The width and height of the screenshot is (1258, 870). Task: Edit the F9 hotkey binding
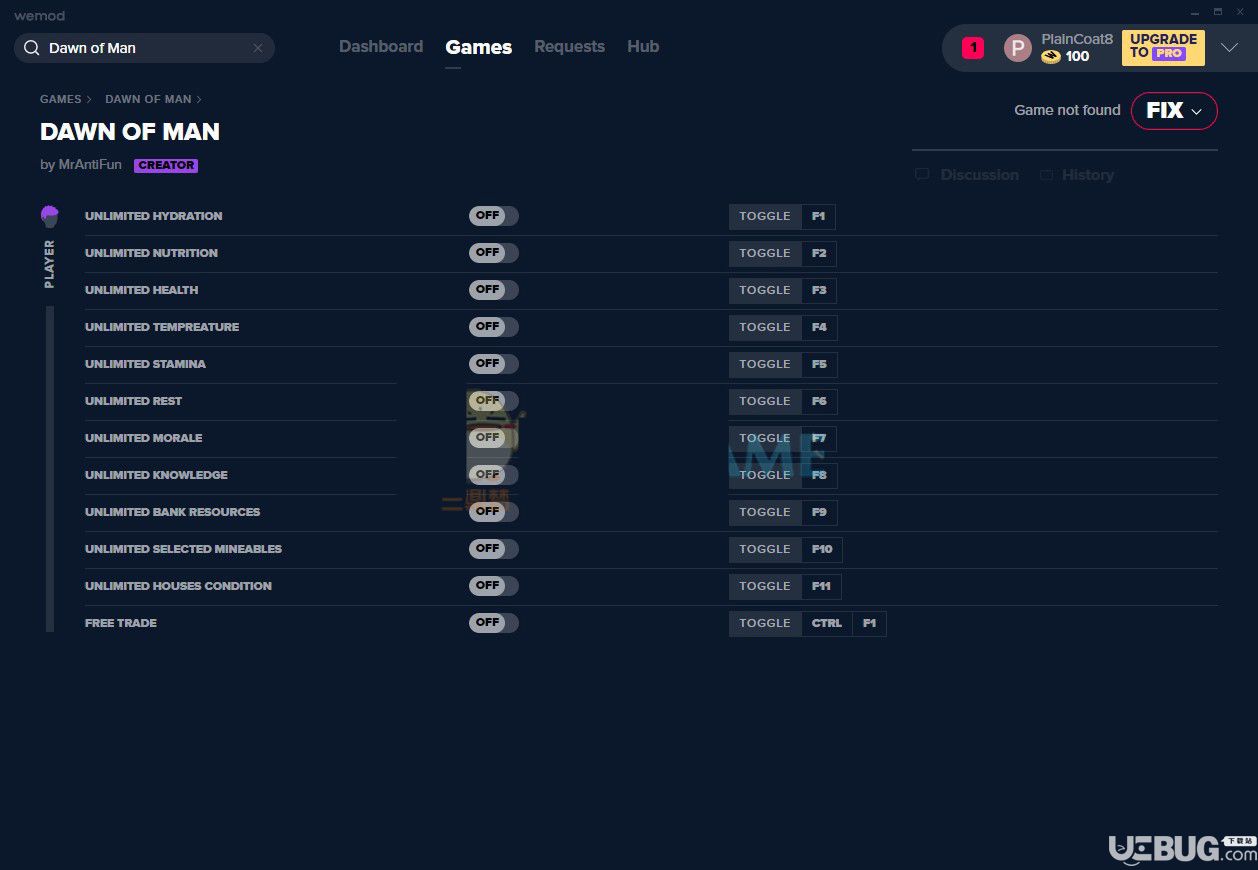[819, 513]
